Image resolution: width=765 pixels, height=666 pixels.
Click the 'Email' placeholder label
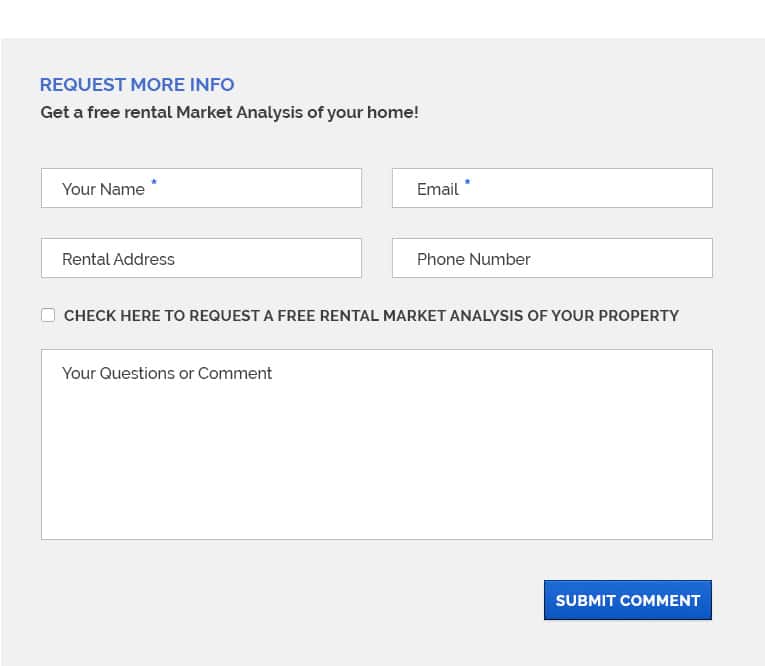(438, 189)
